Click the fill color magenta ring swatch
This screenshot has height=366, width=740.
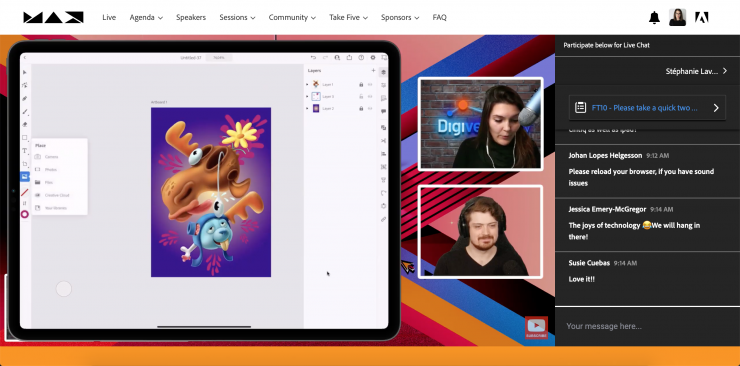[25, 215]
